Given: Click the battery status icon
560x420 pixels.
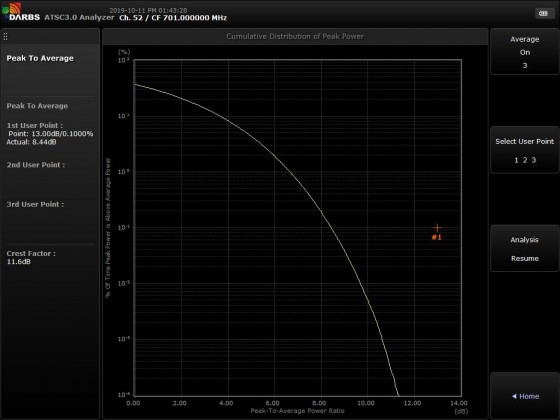Looking at the screenshot, I should click(x=544, y=13).
